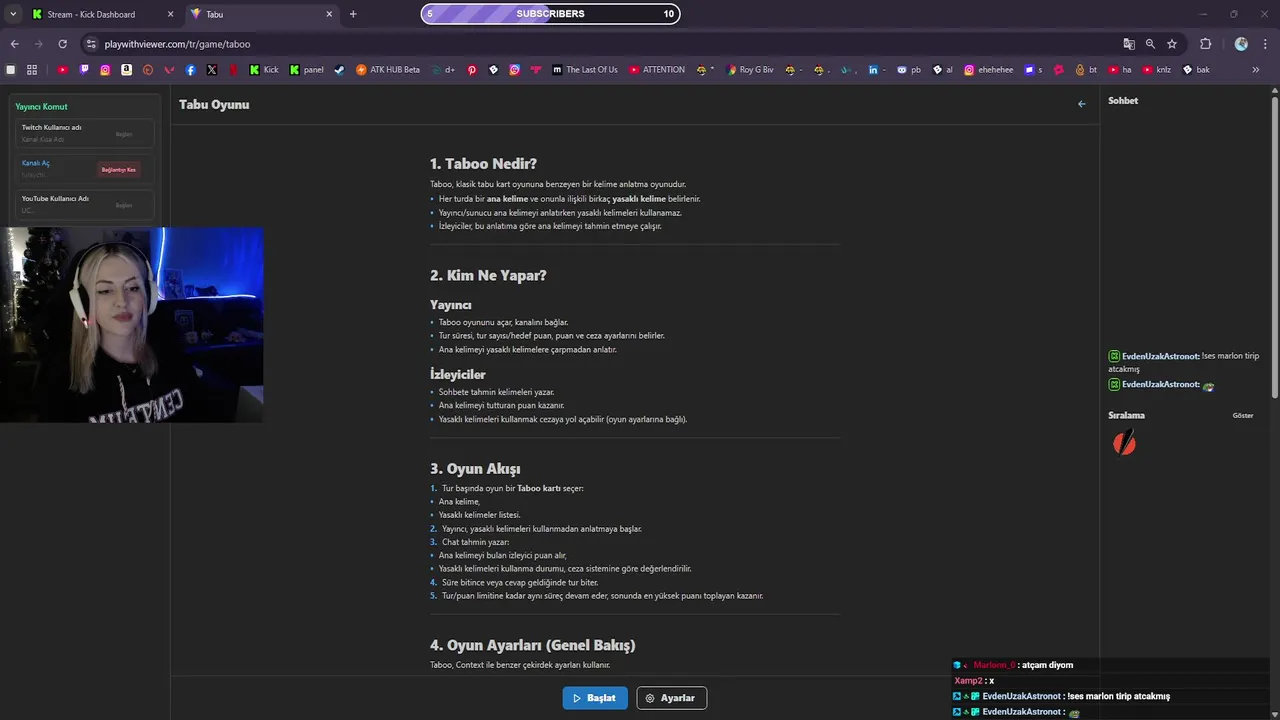Open the ATTENTION YouTube bookmark
The width and height of the screenshot is (1280, 720).
tap(657, 70)
